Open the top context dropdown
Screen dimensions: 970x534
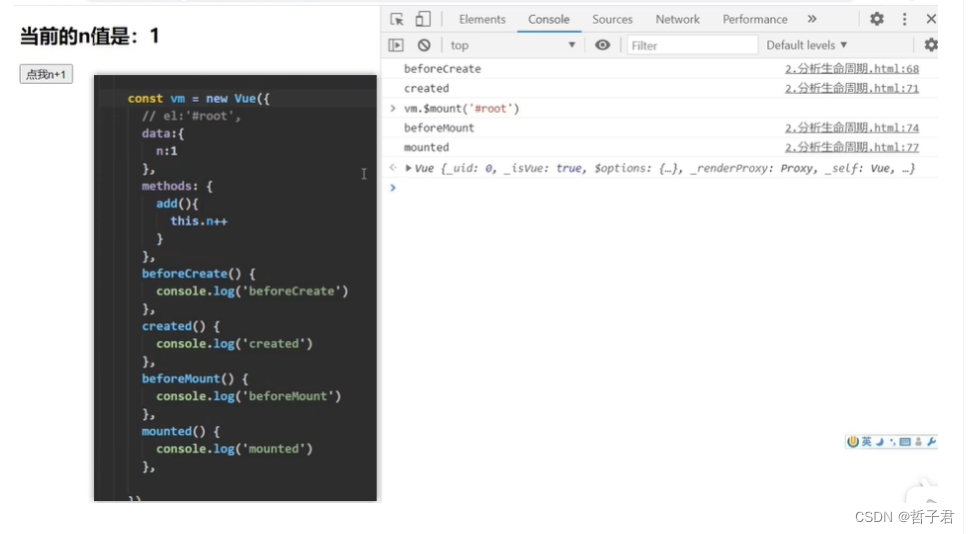click(513, 45)
